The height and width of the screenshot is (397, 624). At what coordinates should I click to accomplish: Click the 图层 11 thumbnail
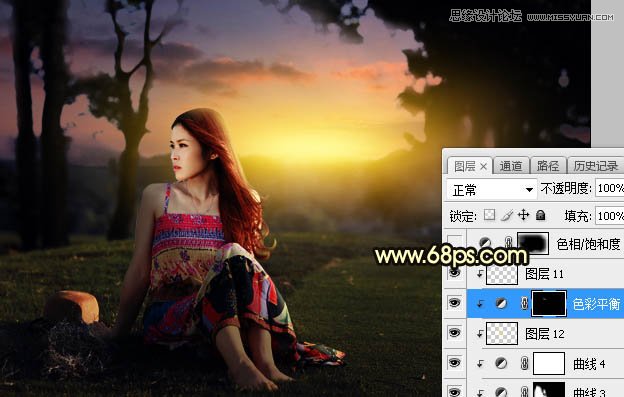pos(502,274)
